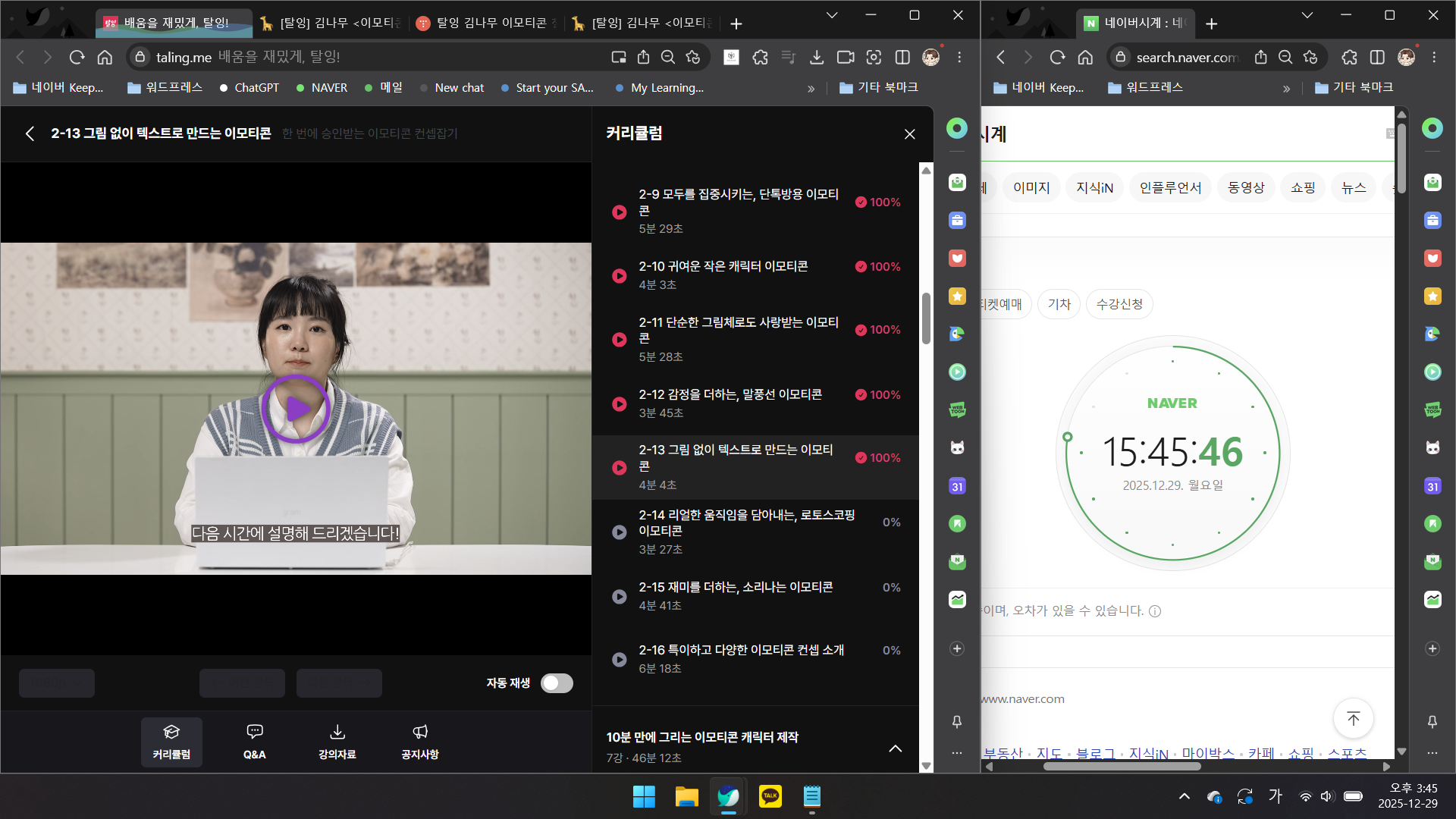Open lesson 2-16 특이하고 다양한 이모티콘 컨셉 소개
This screenshot has height=819, width=1456.
740,650
